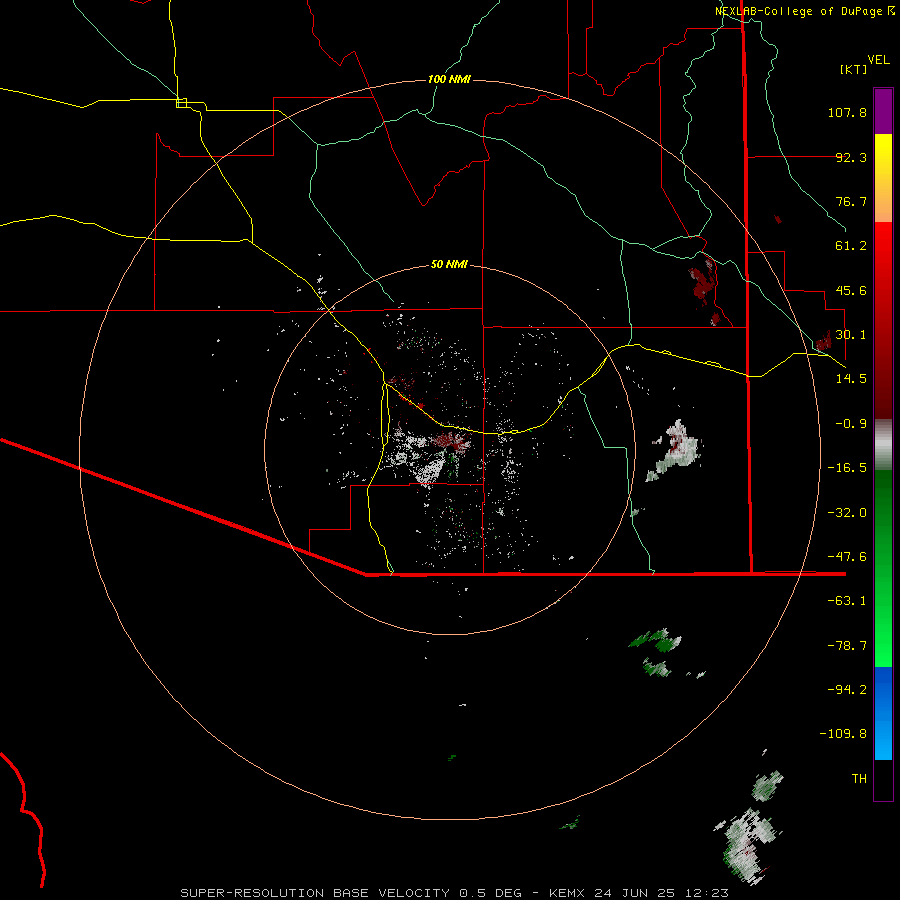
Task: Click the -16.5 velocity scale value
Action: (x=847, y=468)
